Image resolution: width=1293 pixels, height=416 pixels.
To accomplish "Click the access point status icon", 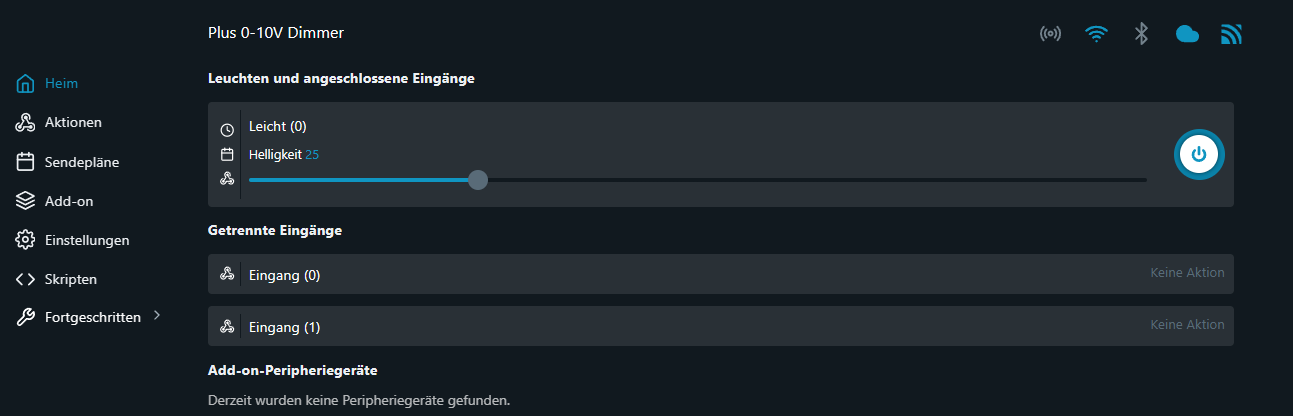I will tap(1050, 34).
